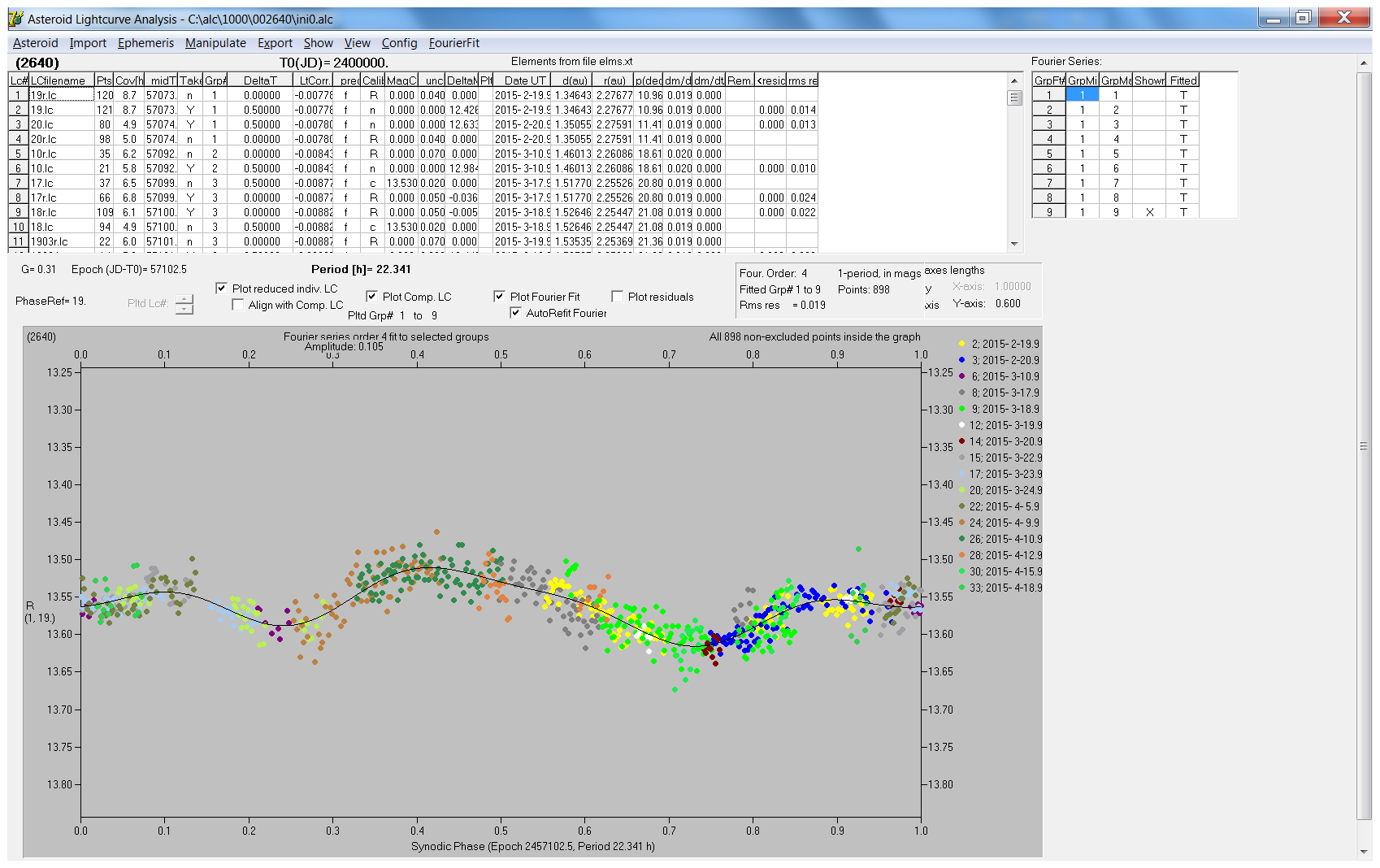The image size is (1380, 868).
Task: Click the Date UT column header
Action: [524, 80]
